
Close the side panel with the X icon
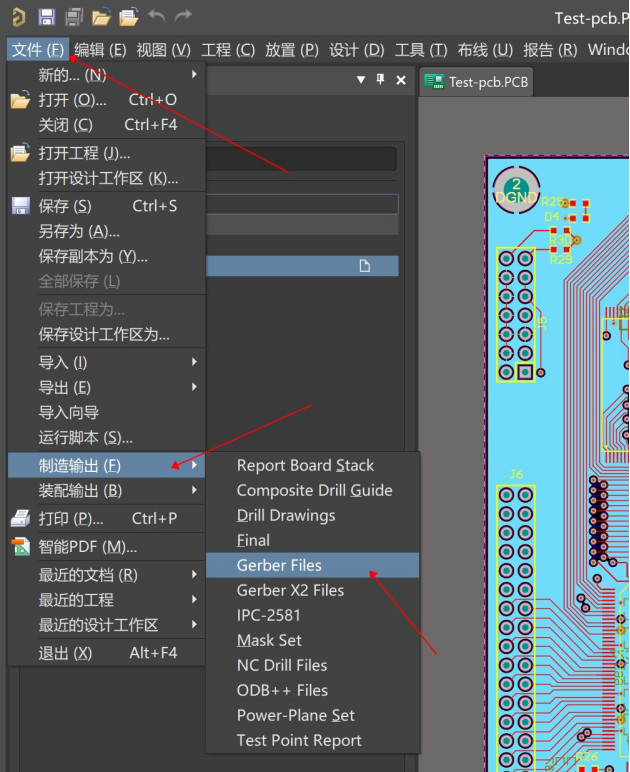[401, 80]
